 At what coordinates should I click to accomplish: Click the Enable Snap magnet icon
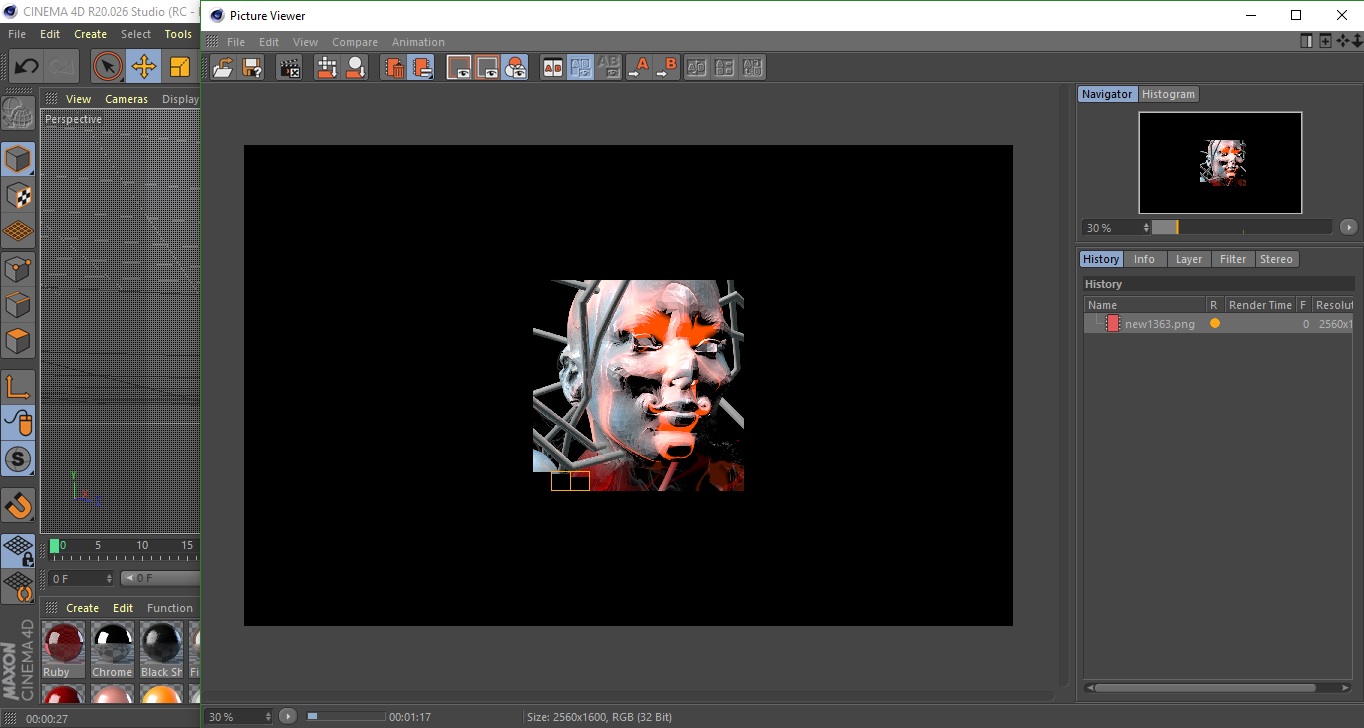point(18,506)
